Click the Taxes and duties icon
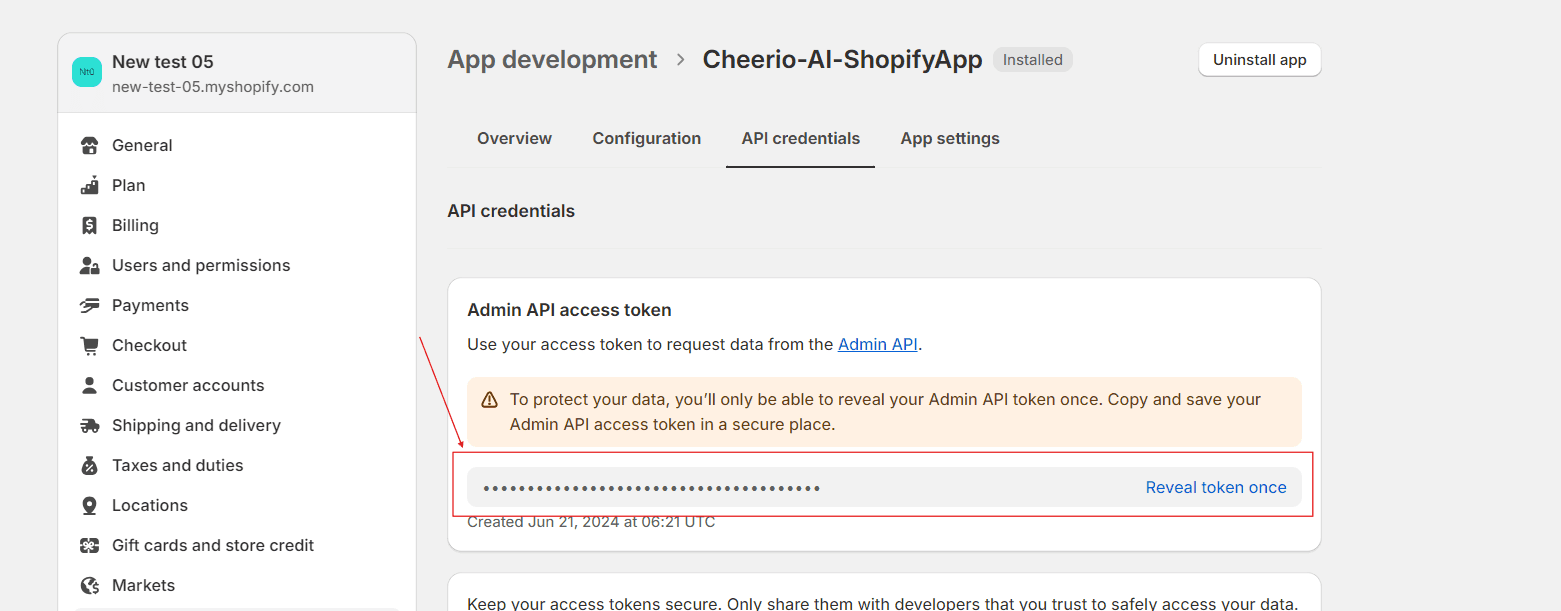 pos(90,465)
